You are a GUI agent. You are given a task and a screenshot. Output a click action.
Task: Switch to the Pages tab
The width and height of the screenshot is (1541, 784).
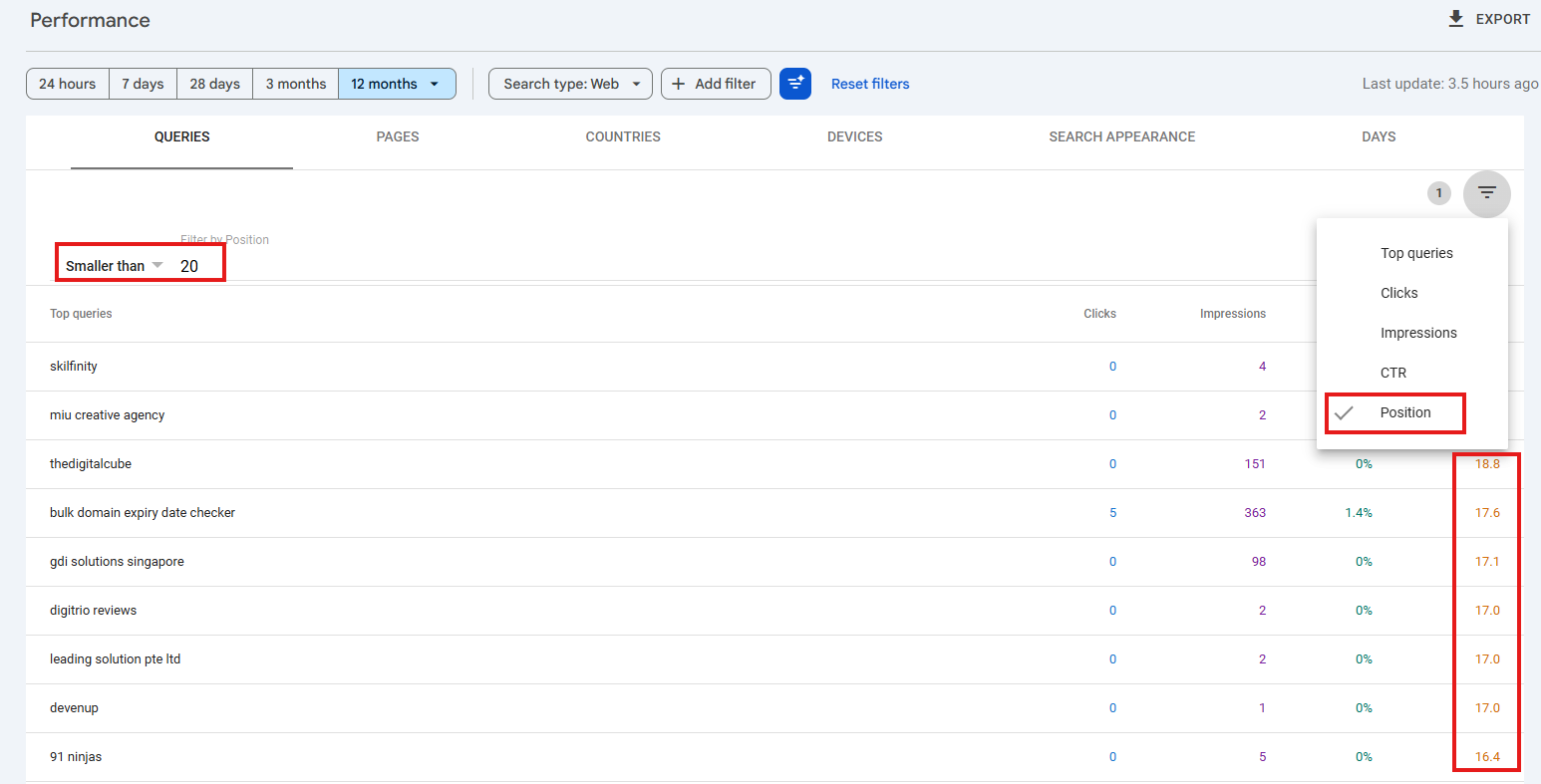397,136
